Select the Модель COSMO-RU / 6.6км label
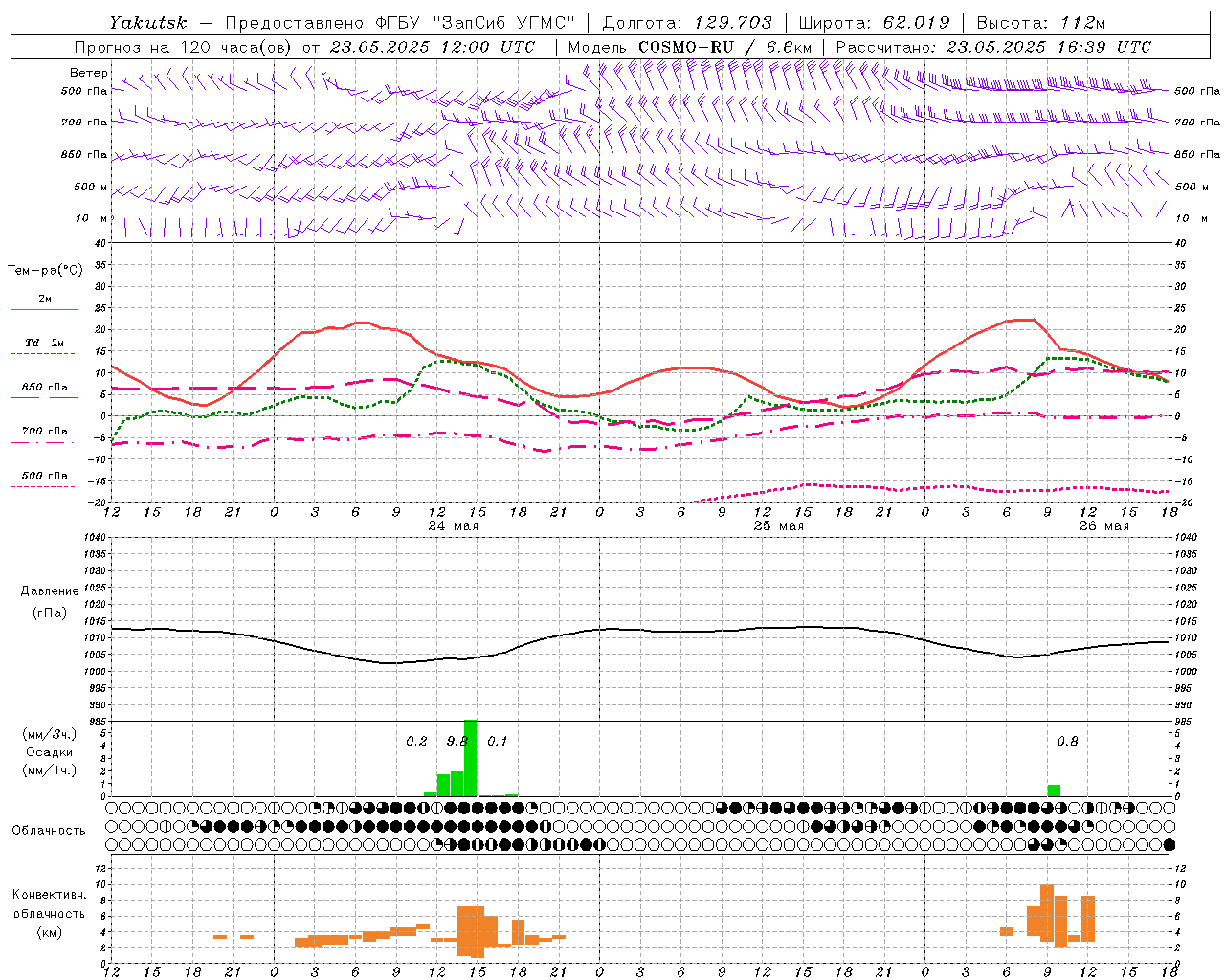 coord(690,47)
